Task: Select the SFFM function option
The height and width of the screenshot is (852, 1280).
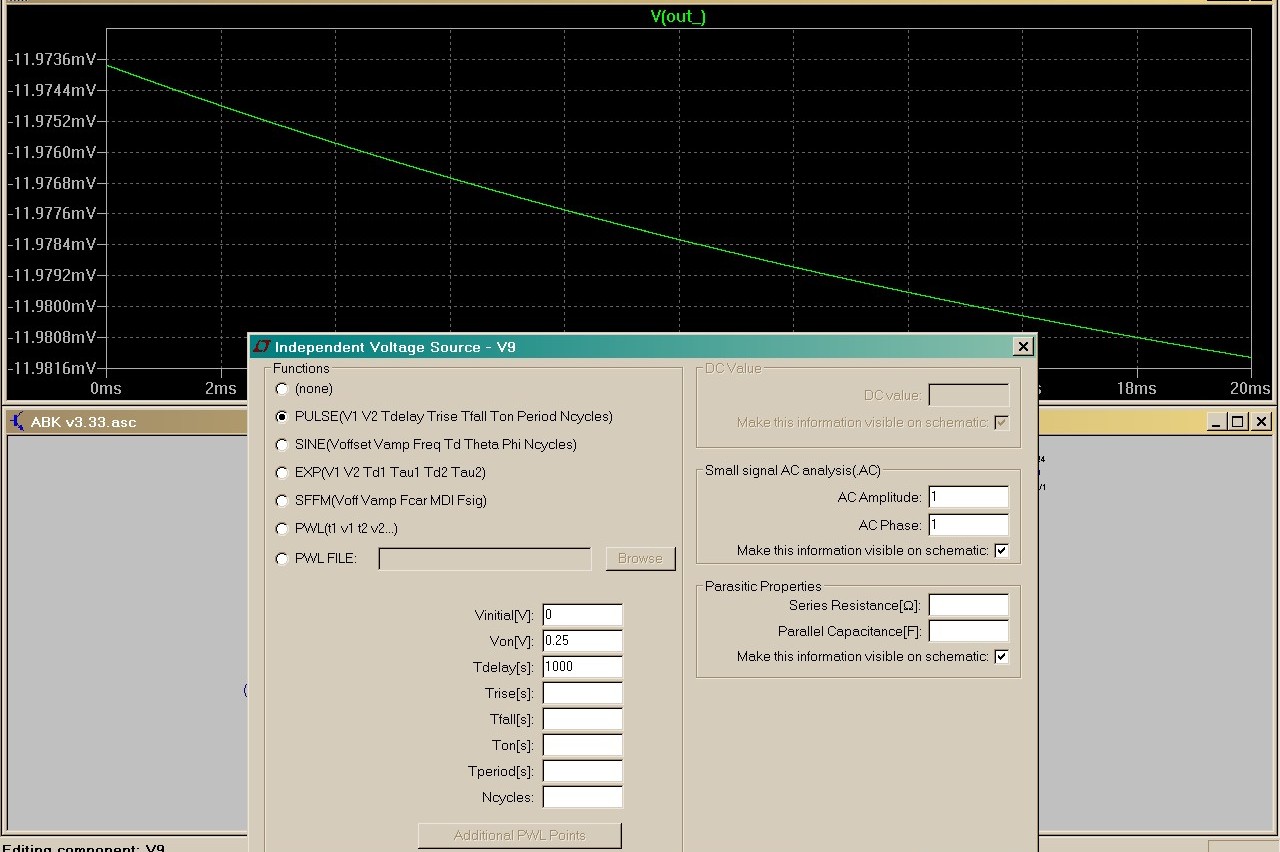Action: tap(282, 501)
